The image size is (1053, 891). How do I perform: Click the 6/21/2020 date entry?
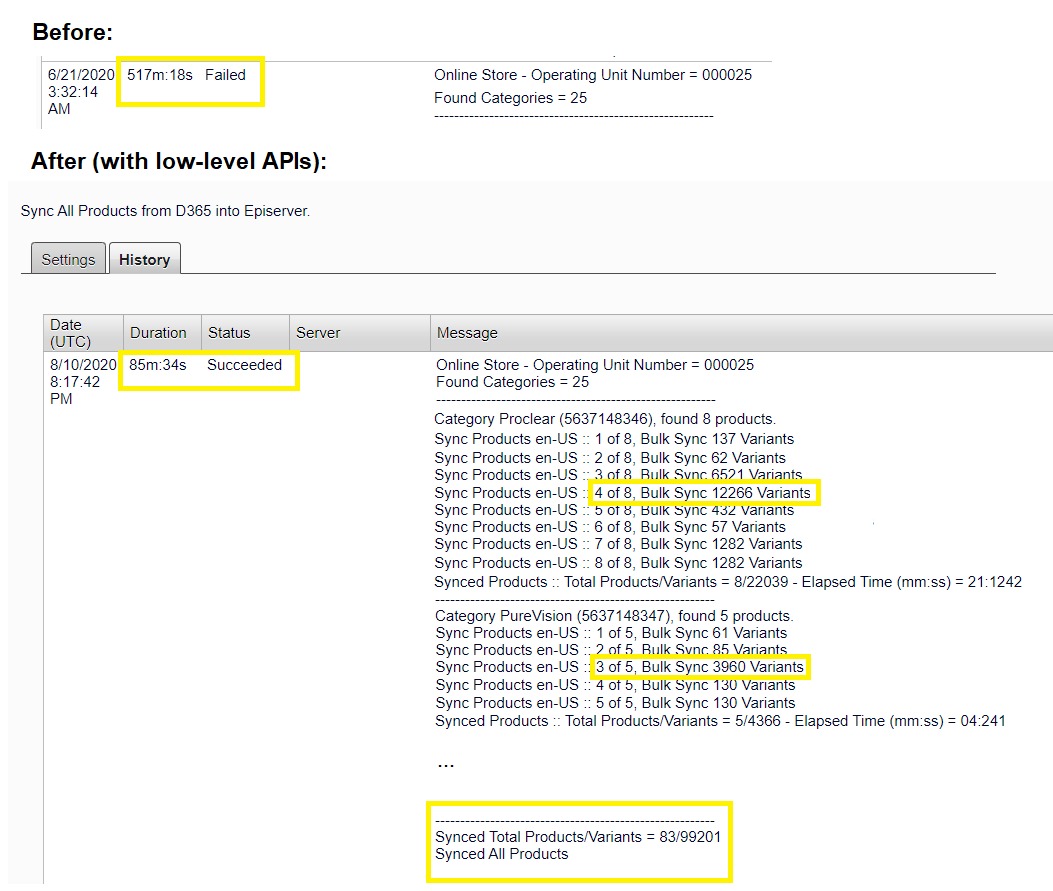(x=82, y=75)
